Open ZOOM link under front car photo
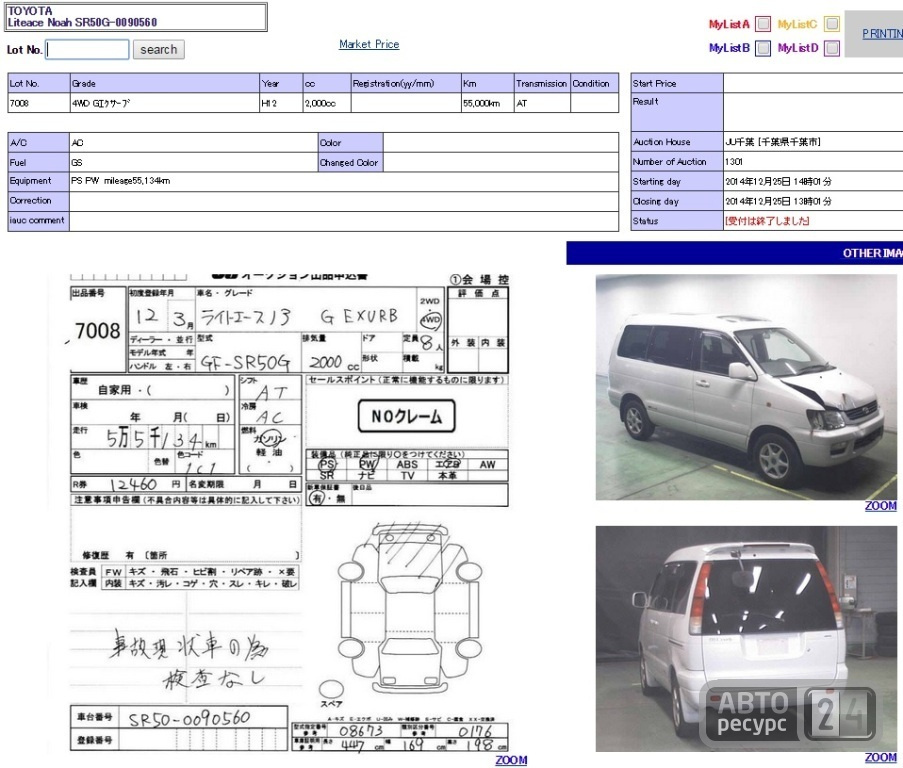 [x=881, y=505]
